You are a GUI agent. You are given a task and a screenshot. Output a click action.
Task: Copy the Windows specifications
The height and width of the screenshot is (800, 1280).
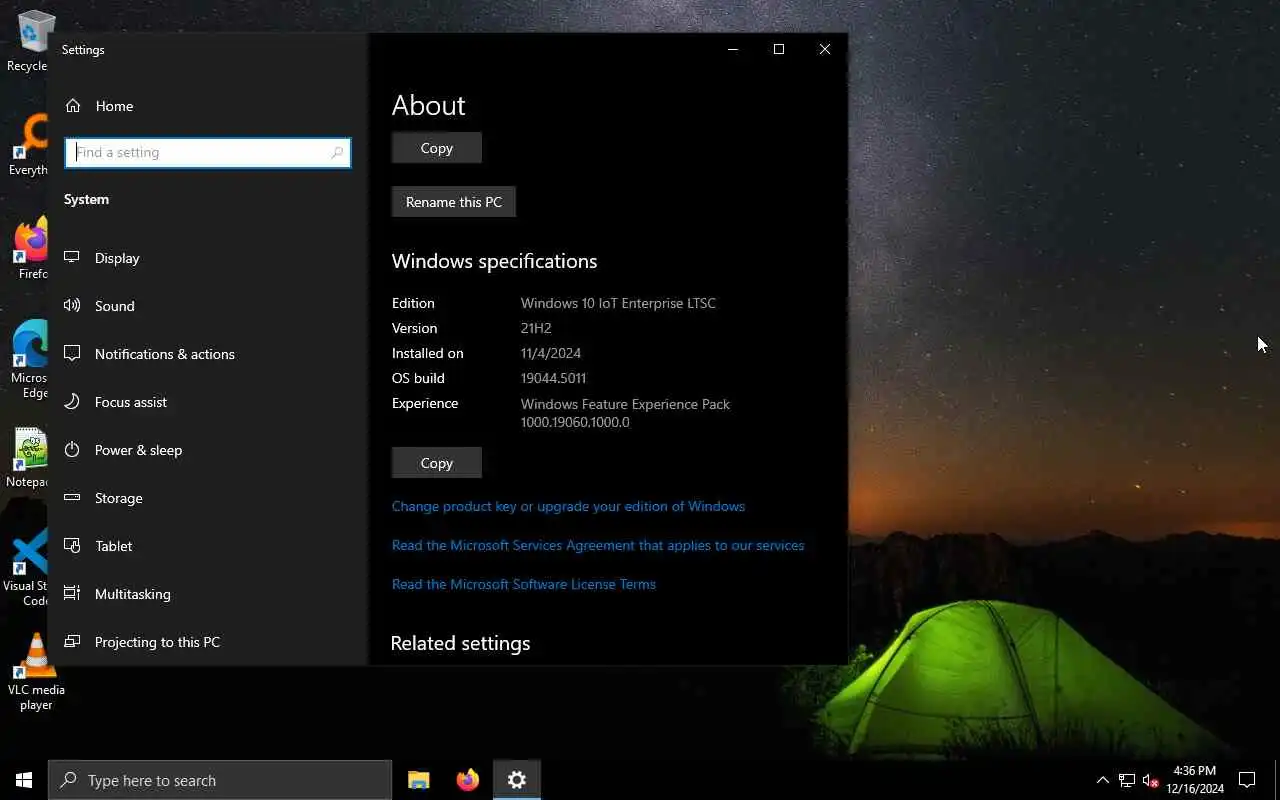pos(437,463)
